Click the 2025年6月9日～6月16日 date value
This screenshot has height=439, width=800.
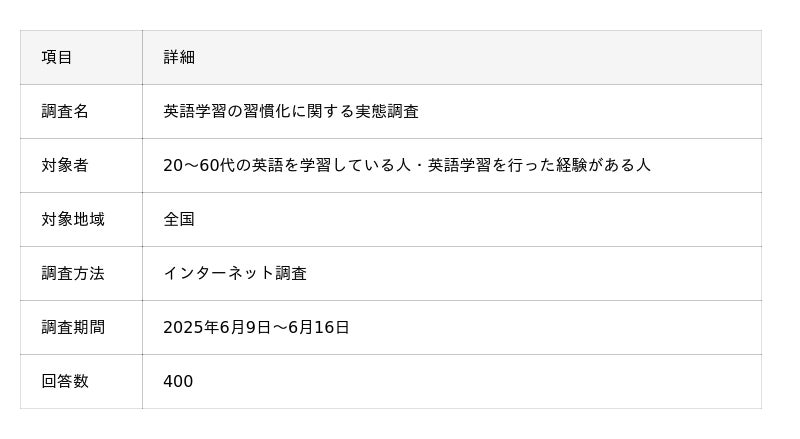coord(256,327)
